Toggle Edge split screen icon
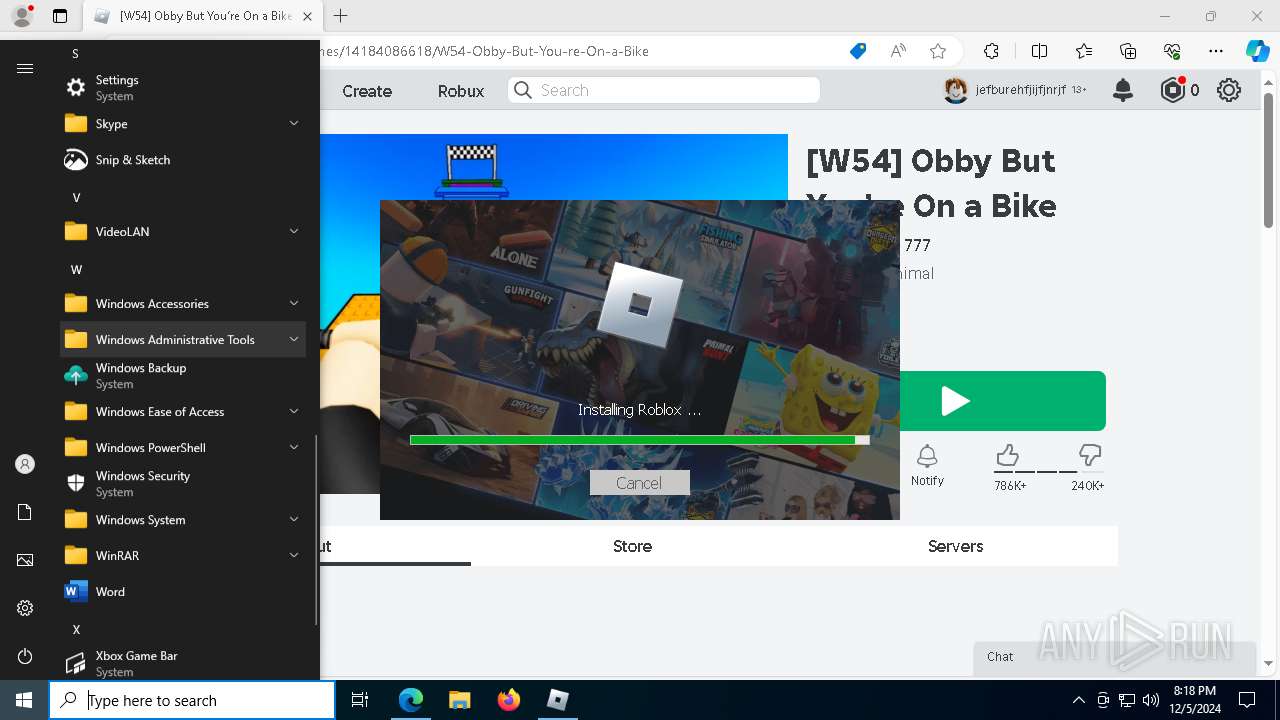This screenshot has width=1280, height=720. pyautogui.click(x=1039, y=51)
